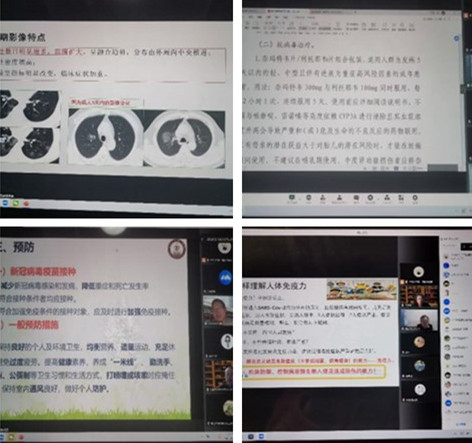472x443 pixels.
Task: Click the cartoon banner image on the immunity slide
Action: pyautogui.click(x=361, y=289)
